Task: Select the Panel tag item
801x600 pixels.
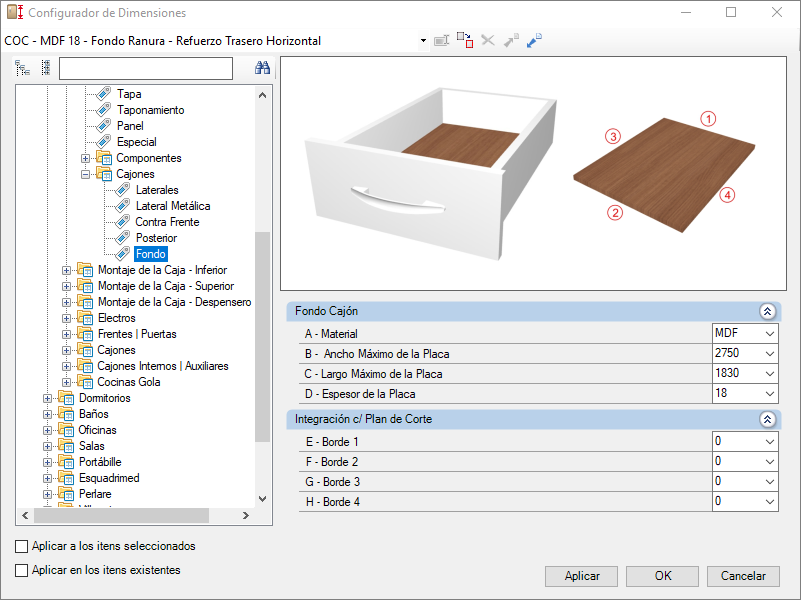Action: click(130, 126)
